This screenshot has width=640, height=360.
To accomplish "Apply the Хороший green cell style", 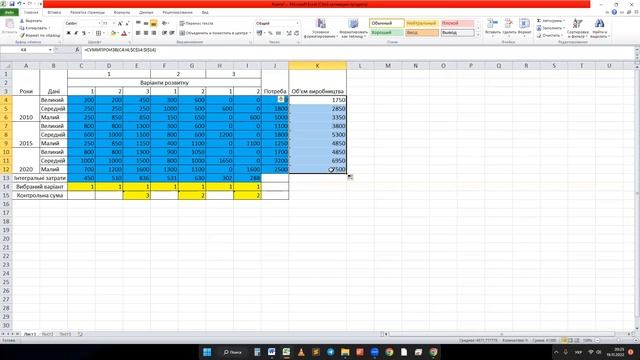I will tap(387, 33).
